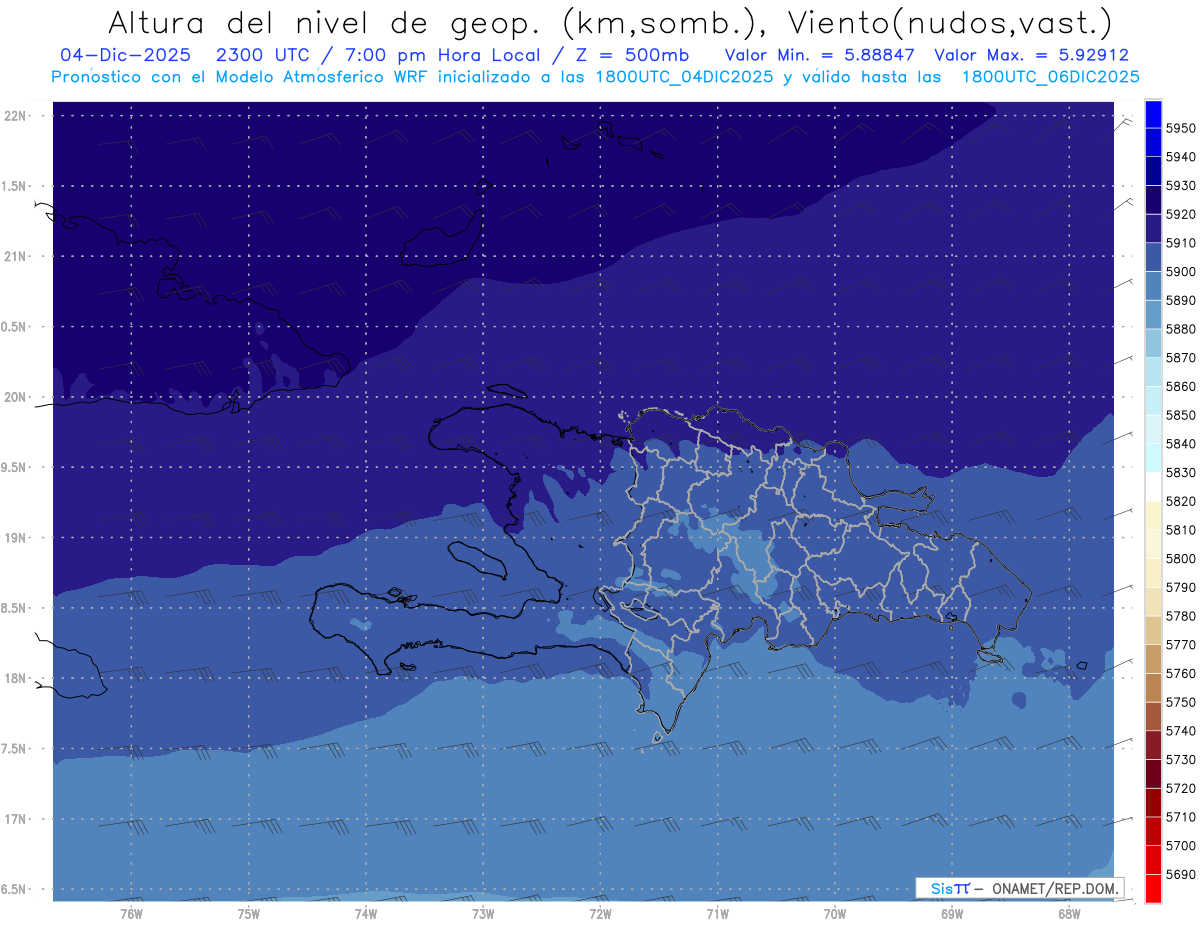1200x927 pixels.
Task: Click the 68W longitude axis label
Action: [1069, 913]
